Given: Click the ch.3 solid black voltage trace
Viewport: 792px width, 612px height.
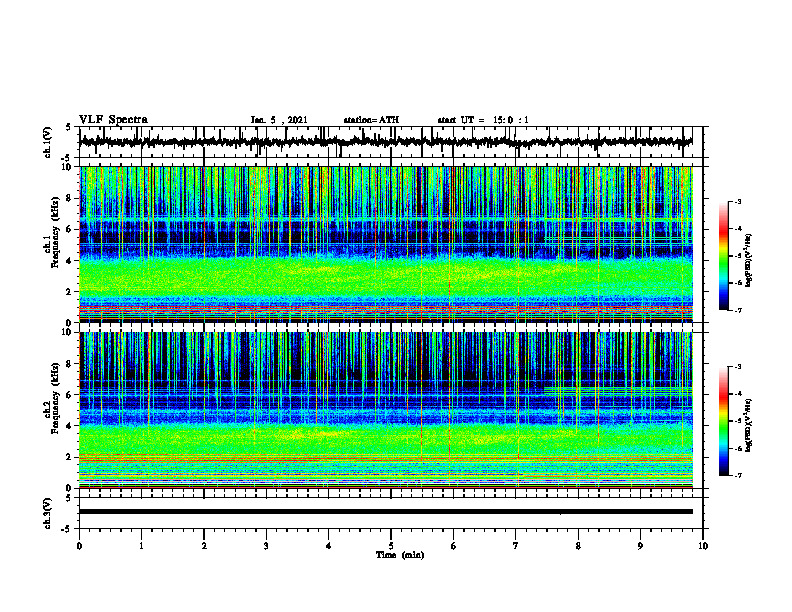Looking at the screenshot, I should pyautogui.click(x=386, y=512).
